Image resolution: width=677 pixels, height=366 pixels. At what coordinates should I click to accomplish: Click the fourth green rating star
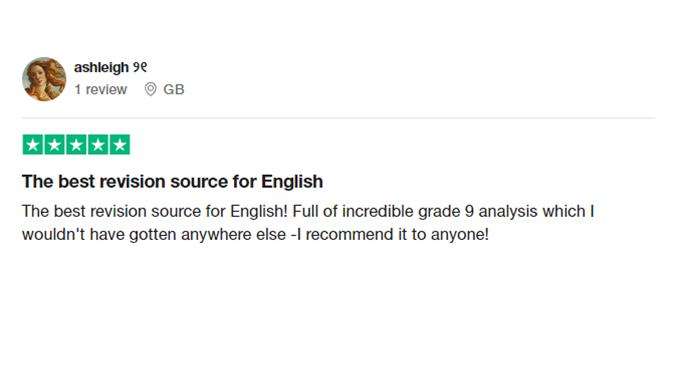[98, 145]
